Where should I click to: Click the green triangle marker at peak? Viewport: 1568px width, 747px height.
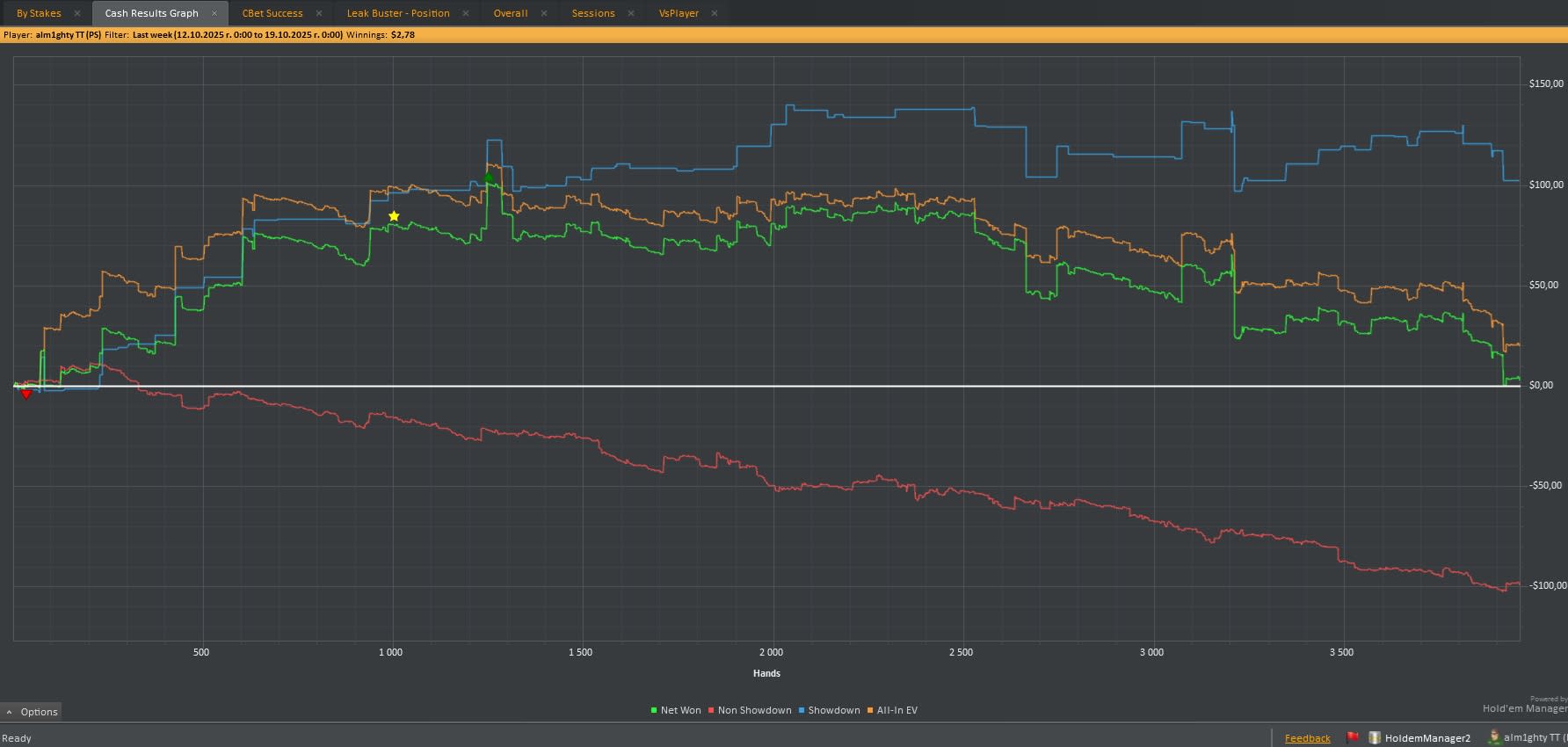(488, 178)
